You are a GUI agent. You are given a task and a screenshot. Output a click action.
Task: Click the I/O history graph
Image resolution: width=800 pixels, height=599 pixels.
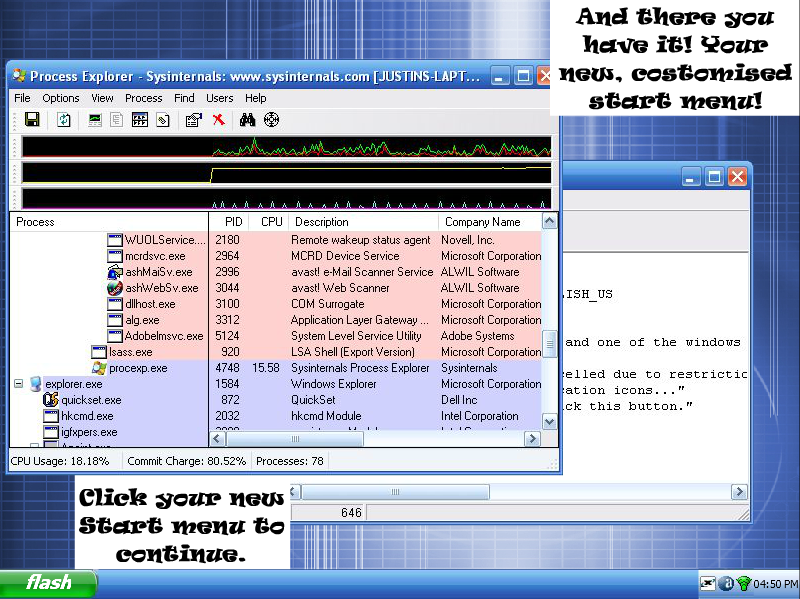pos(286,199)
